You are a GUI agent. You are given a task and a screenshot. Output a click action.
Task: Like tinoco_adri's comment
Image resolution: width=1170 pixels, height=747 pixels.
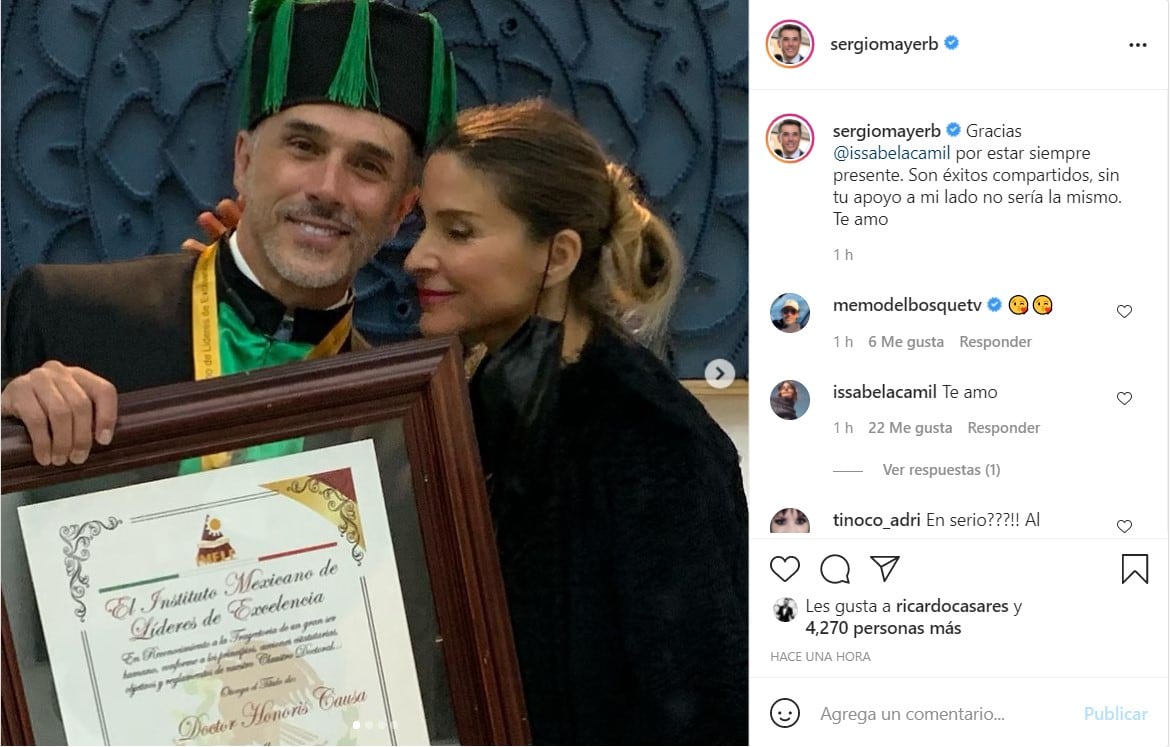tap(1124, 526)
